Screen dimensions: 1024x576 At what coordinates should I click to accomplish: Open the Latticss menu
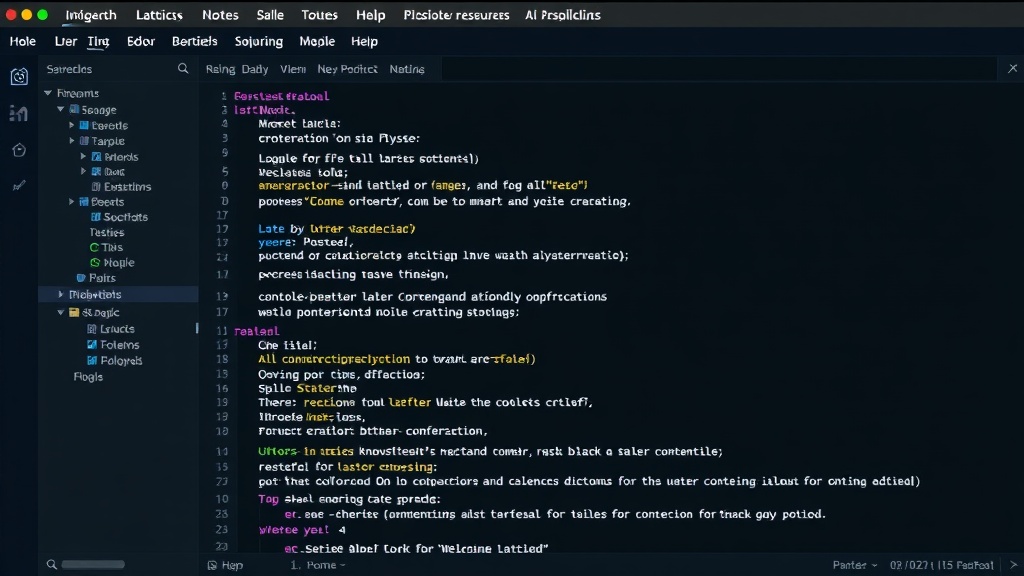tap(159, 15)
